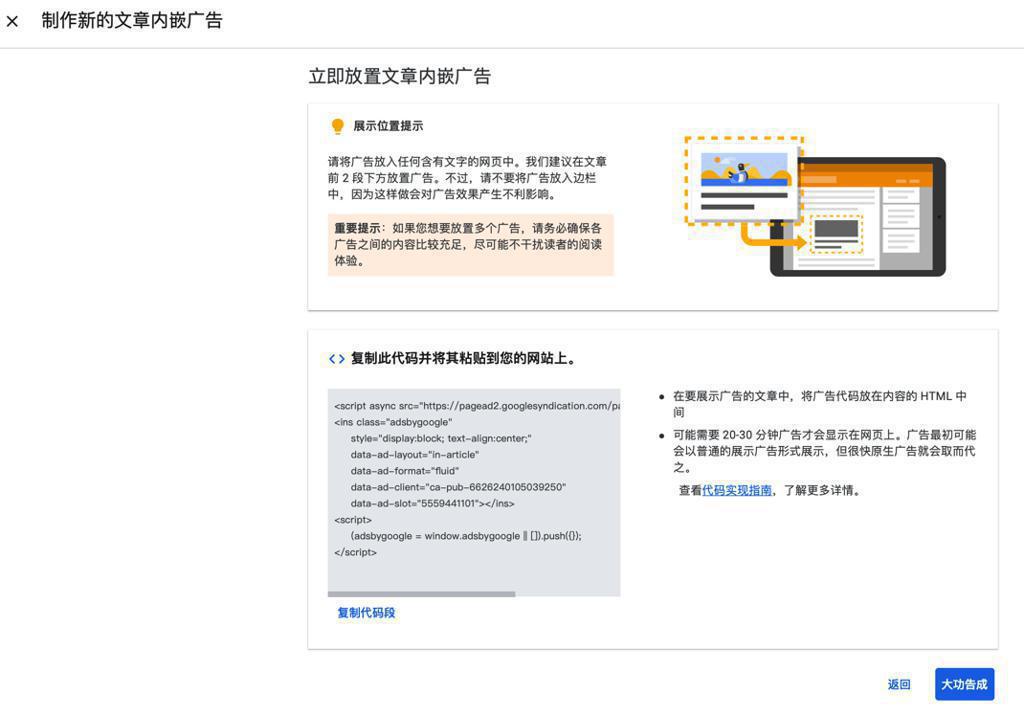Click the style display:block code line
This screenshot has height=716, width=1024.
[441, 438]
